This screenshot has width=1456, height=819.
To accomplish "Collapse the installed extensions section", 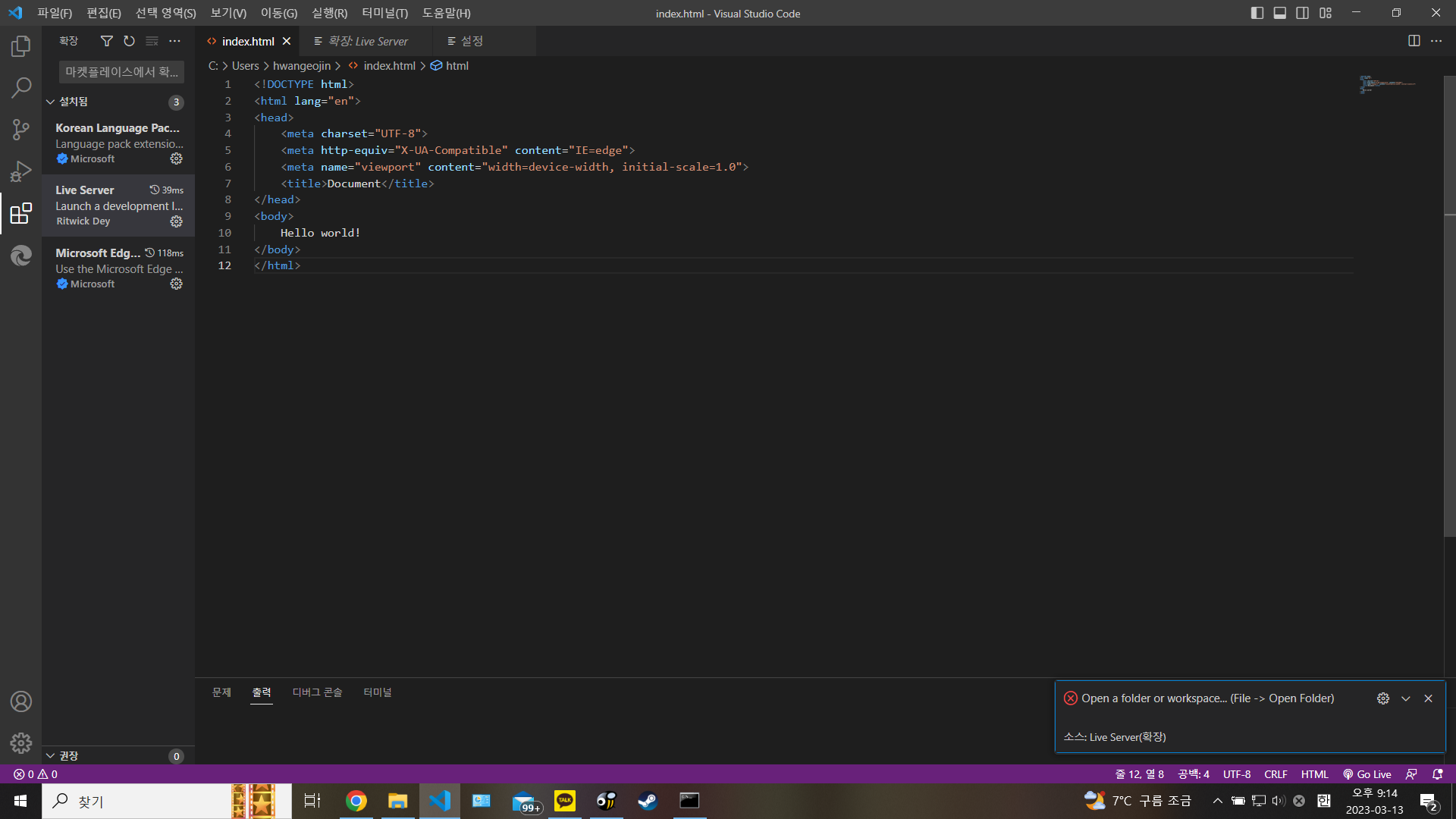I will pyautogui.click(x=118, y=102).
